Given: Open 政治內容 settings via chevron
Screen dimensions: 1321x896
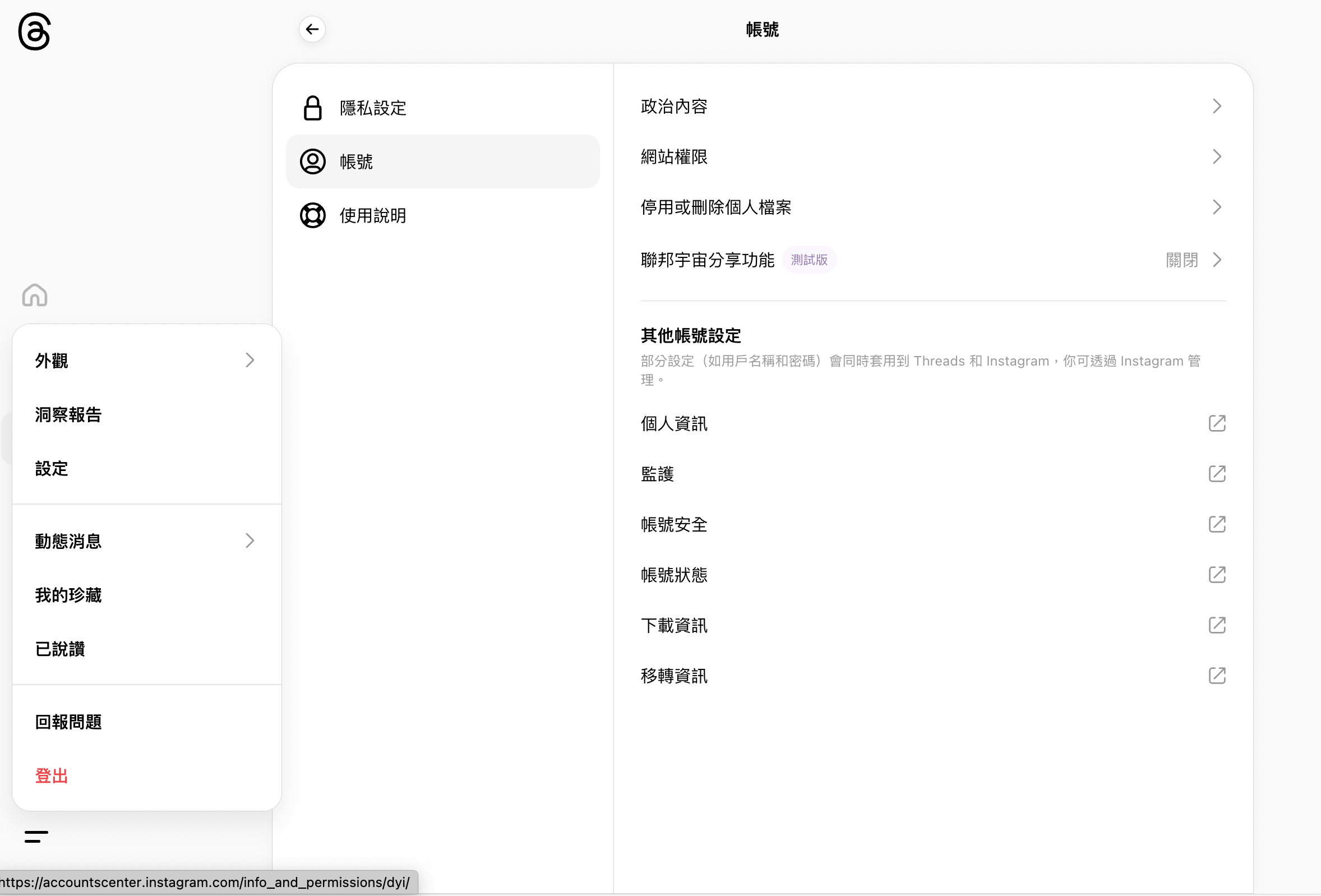Looking at the screenshot, I should tap(1217, 106).
